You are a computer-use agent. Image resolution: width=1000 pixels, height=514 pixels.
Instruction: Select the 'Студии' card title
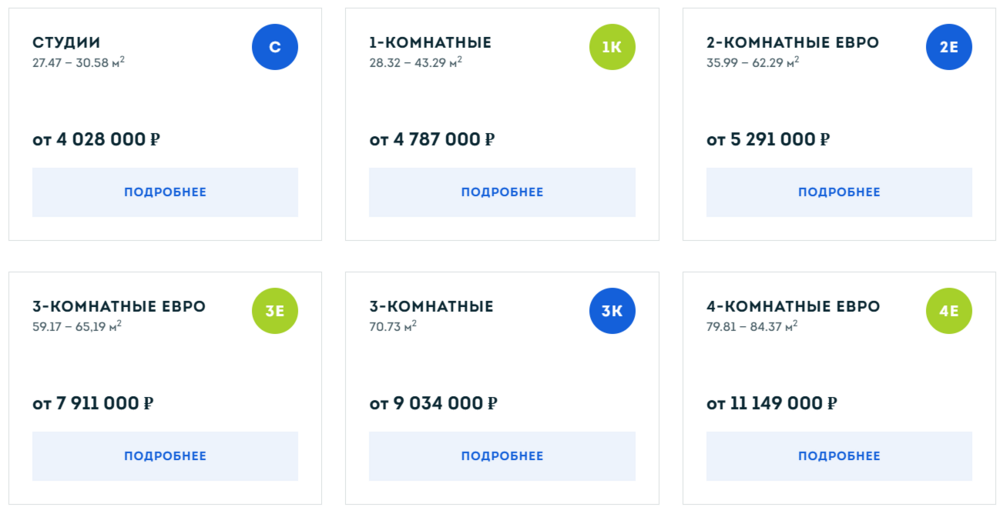pos(66,43)
